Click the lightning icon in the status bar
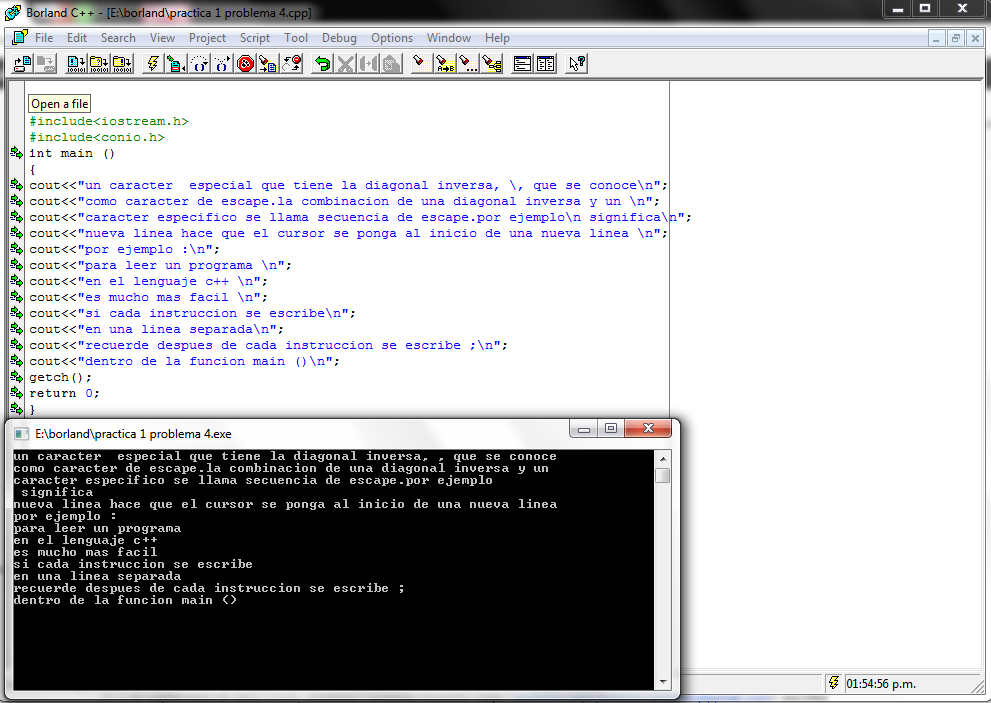 pyautogui.click(x=834, y=683)
